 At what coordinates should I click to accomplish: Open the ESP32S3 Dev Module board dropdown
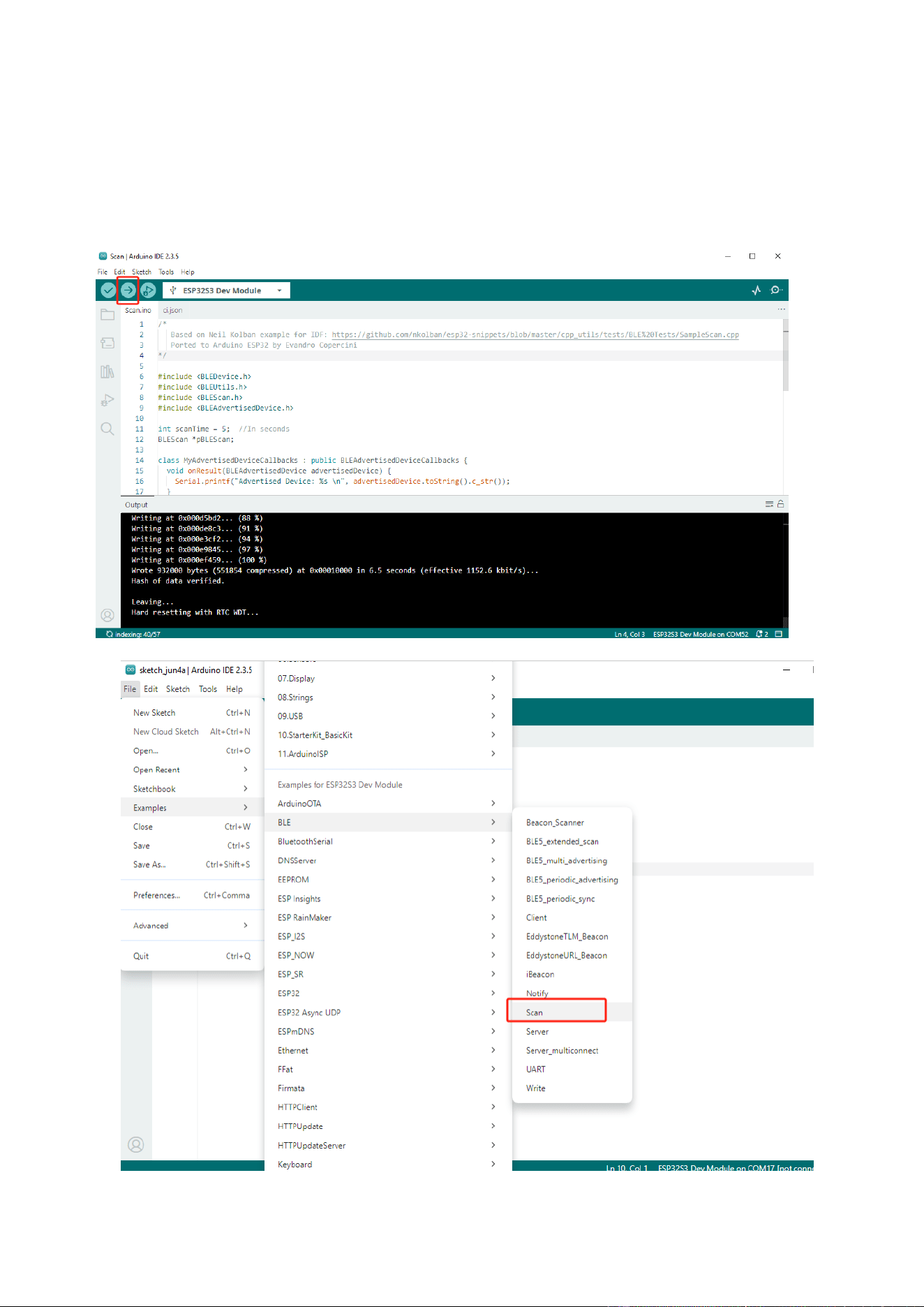tap(227, 290)
